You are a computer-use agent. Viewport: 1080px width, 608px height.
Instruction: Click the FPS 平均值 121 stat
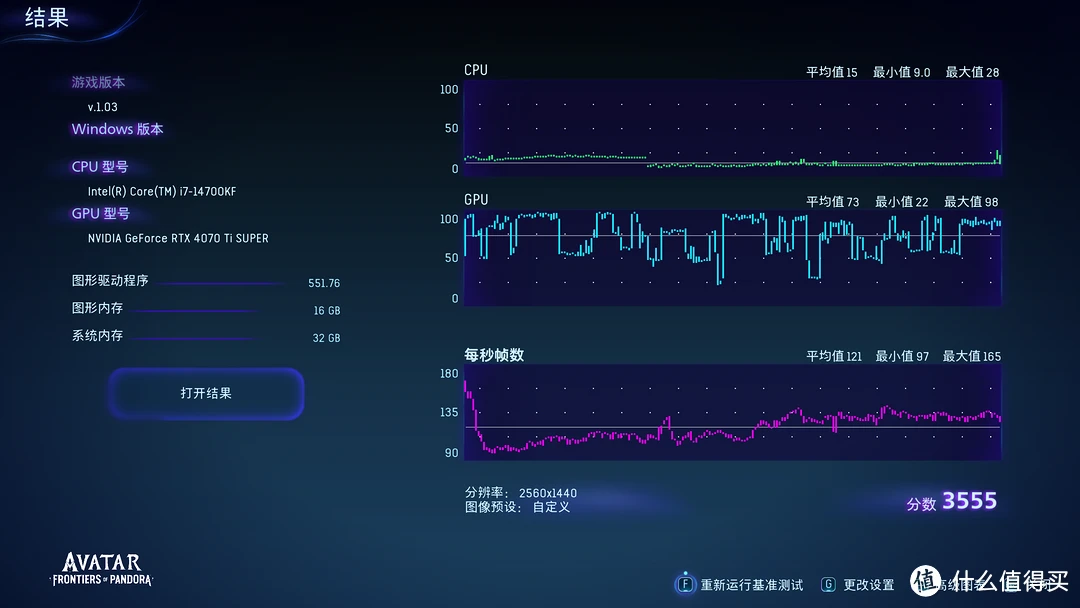pyautogui.click(x=834, y=356)
